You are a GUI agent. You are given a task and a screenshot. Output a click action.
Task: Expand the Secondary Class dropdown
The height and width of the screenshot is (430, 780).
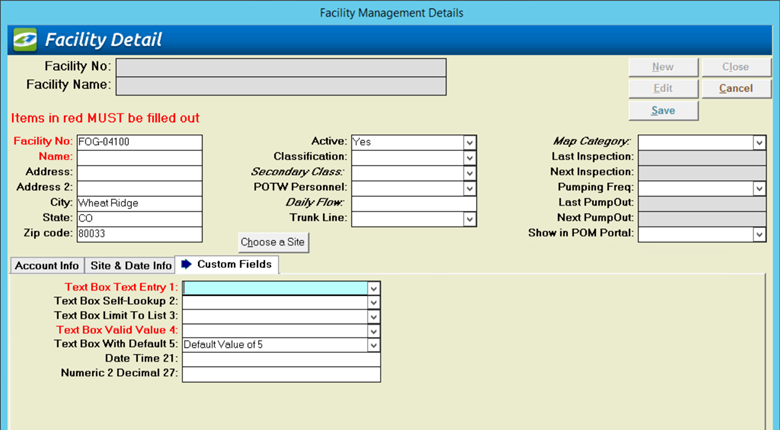point(469,173)
